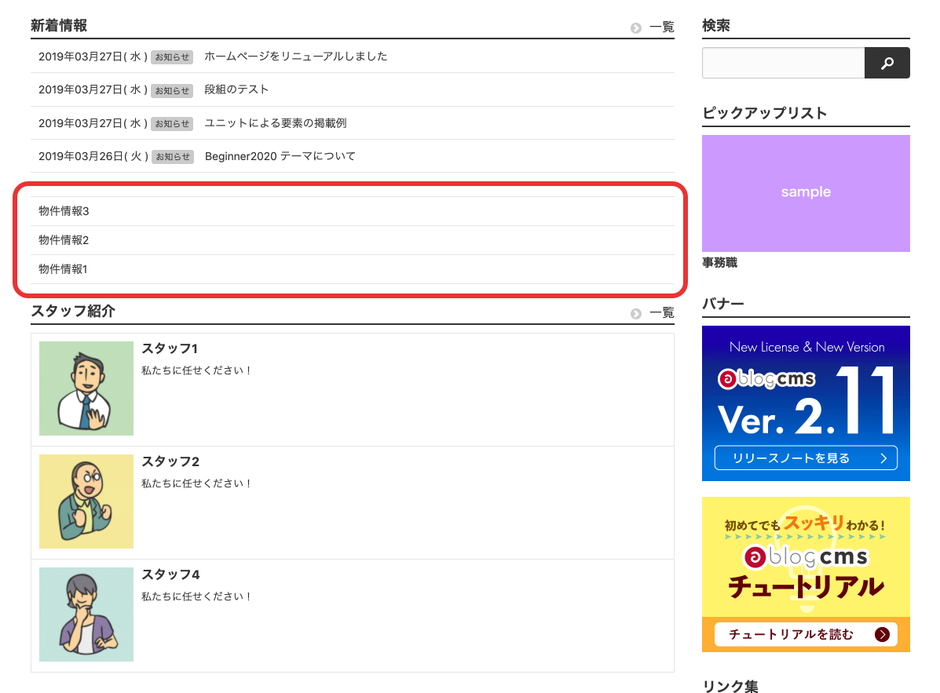Select the 物件情報2 list item

pos(64,240)
